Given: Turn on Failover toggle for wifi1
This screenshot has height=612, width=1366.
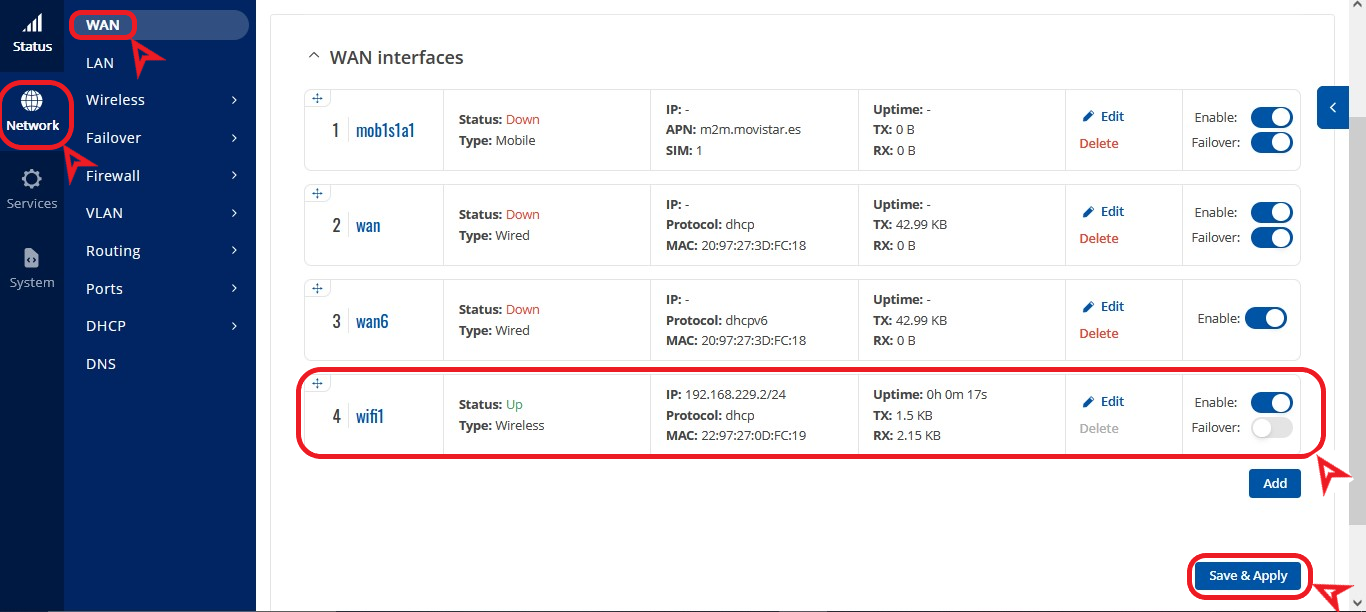Looking at the screenshot, I should click(x=1271, y=428).
